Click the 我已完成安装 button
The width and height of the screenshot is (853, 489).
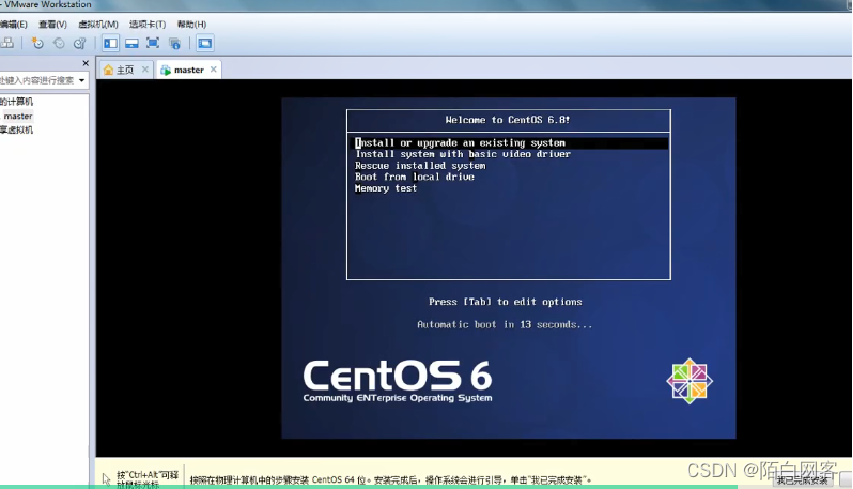tap(802, 480)
